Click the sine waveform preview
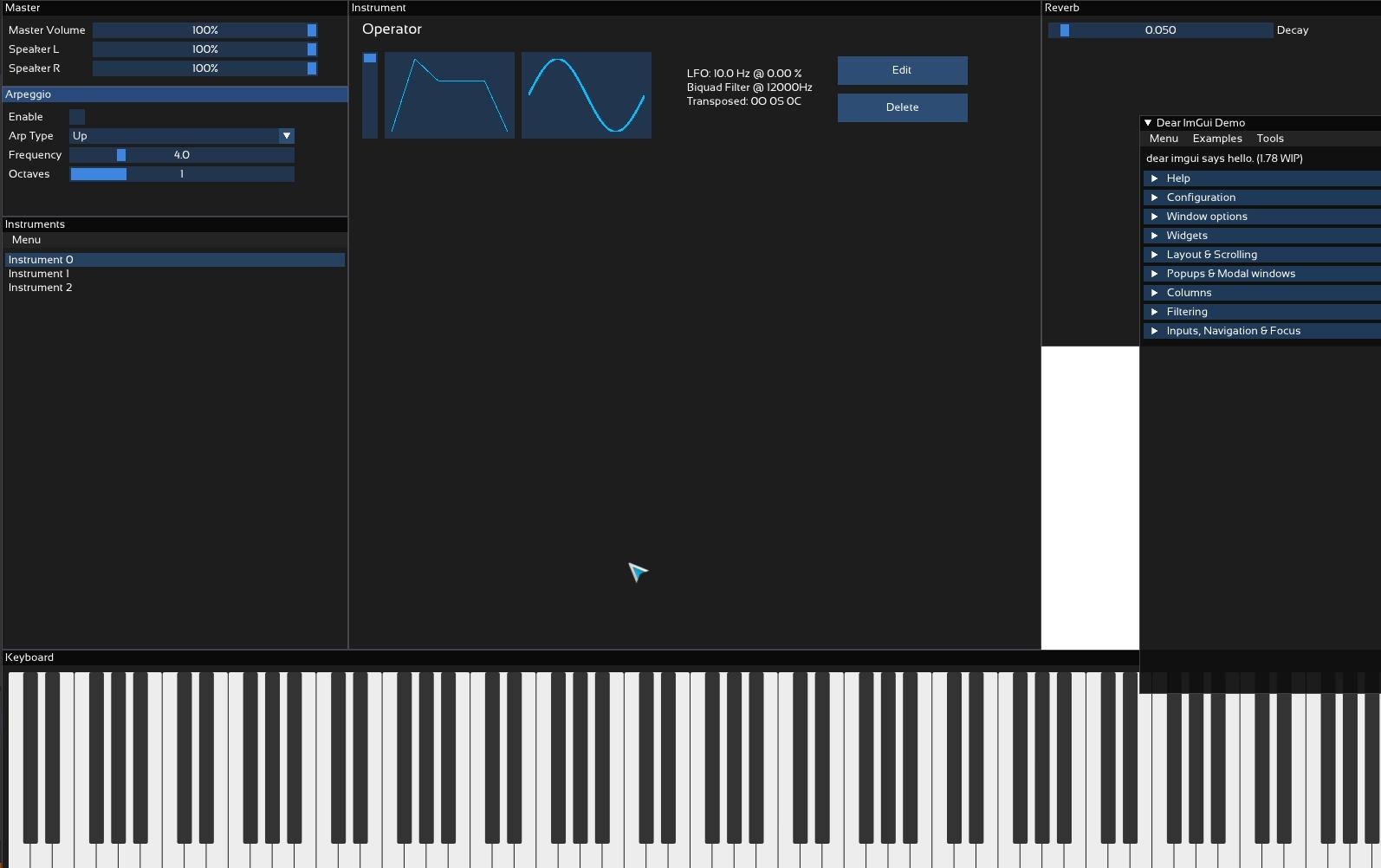Image resolution: width=1381 pixels, height=868 pixels. (x=586, y=95)
